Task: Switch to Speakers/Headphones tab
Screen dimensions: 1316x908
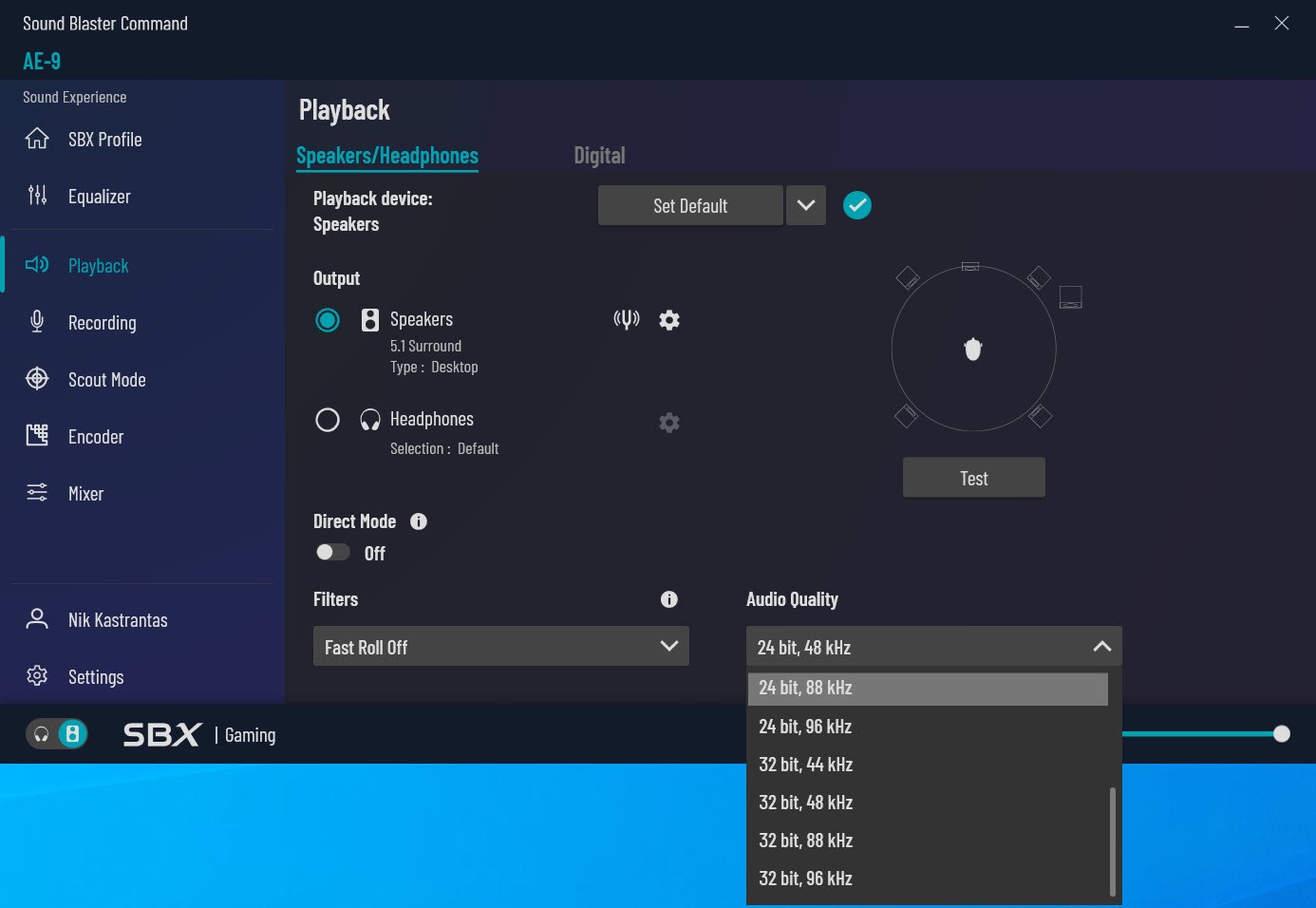Action: [x=387, y=156]
